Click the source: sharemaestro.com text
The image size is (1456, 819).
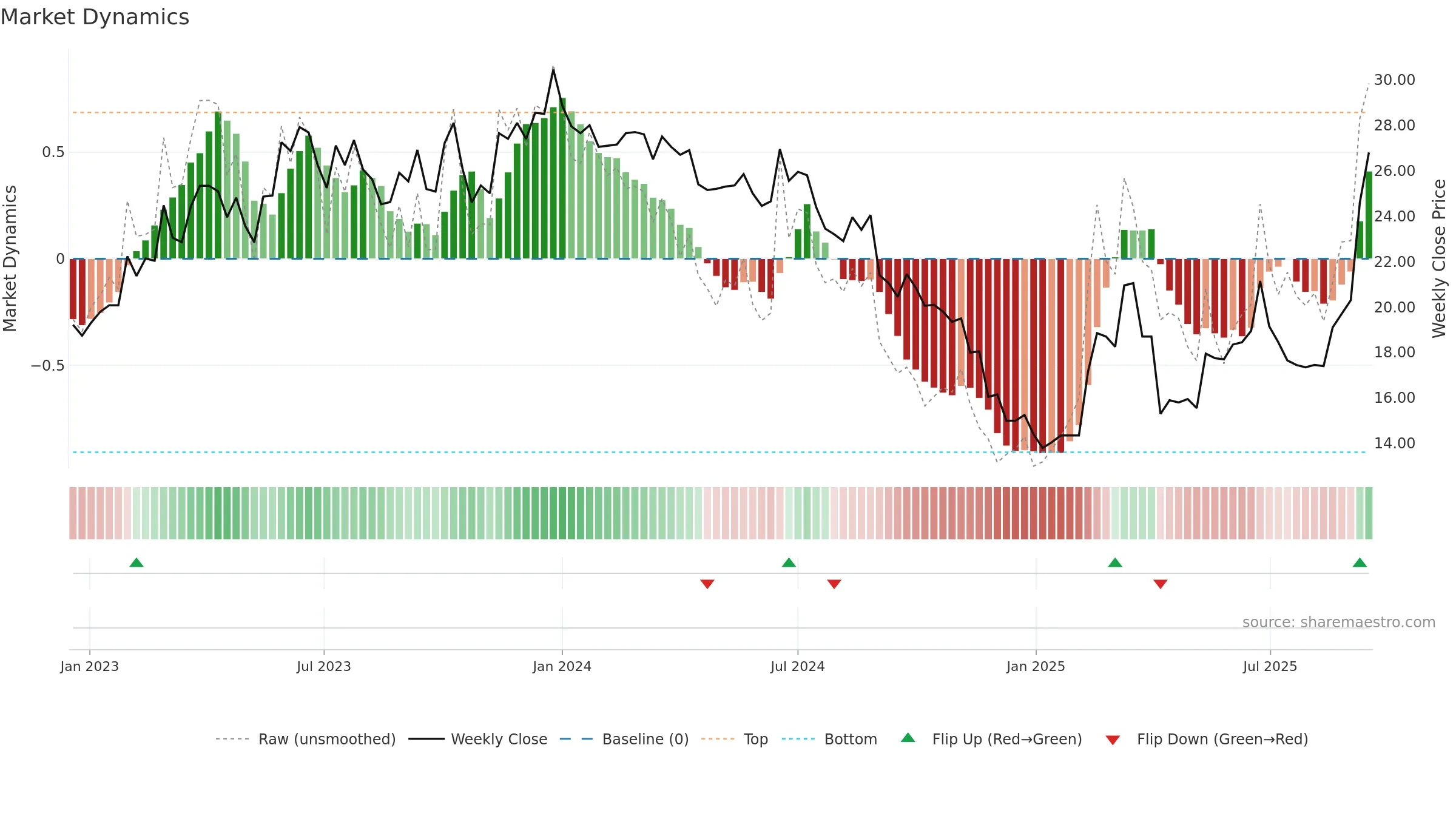[1339, 622]
